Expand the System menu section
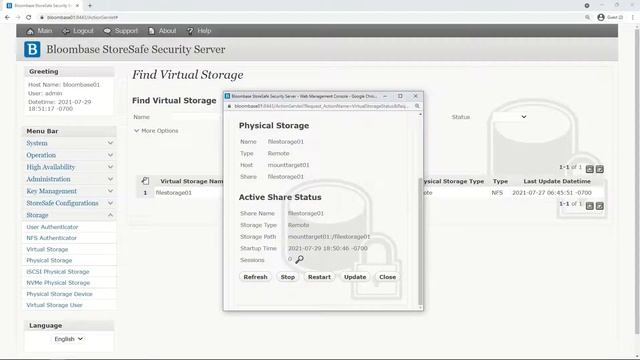Viewport: 640px width, 360px height. coord(69,143)
